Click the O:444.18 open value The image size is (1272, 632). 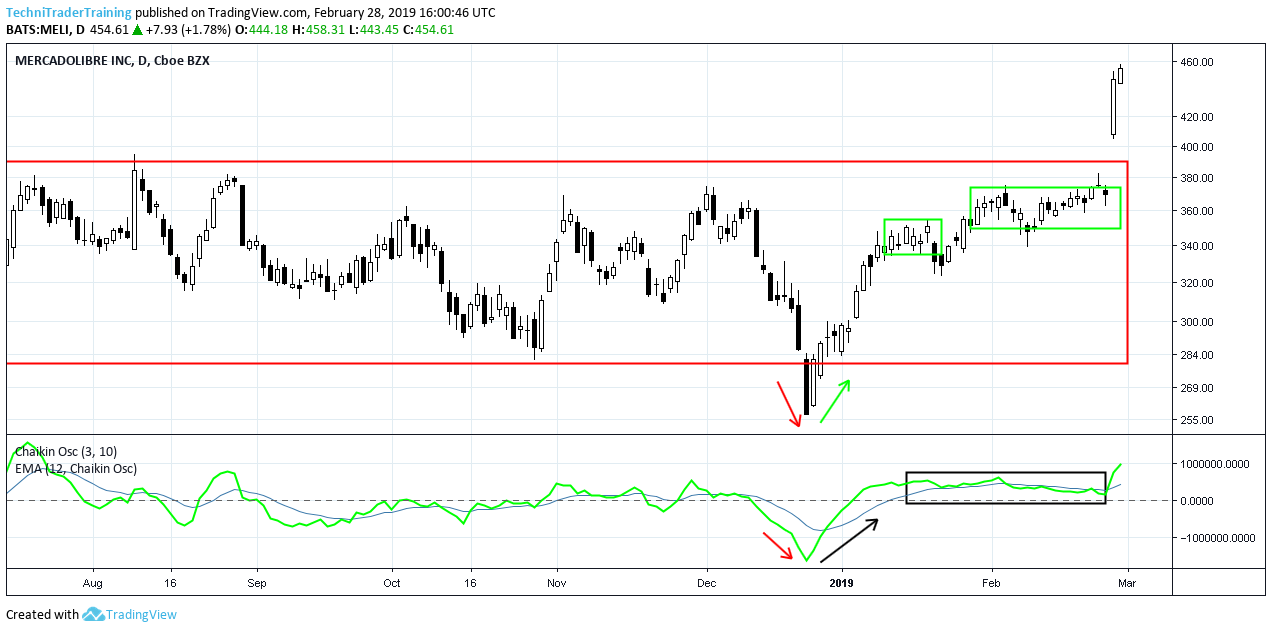tap(262, 30)
